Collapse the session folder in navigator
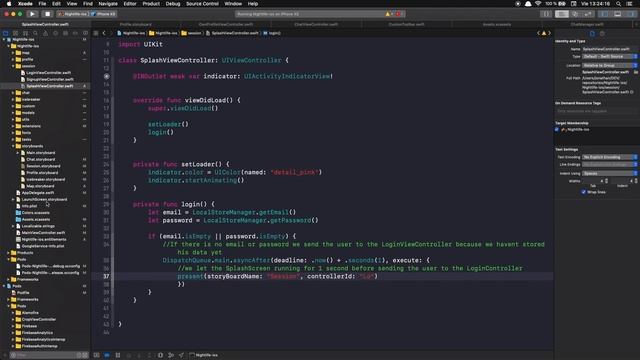 13,66
